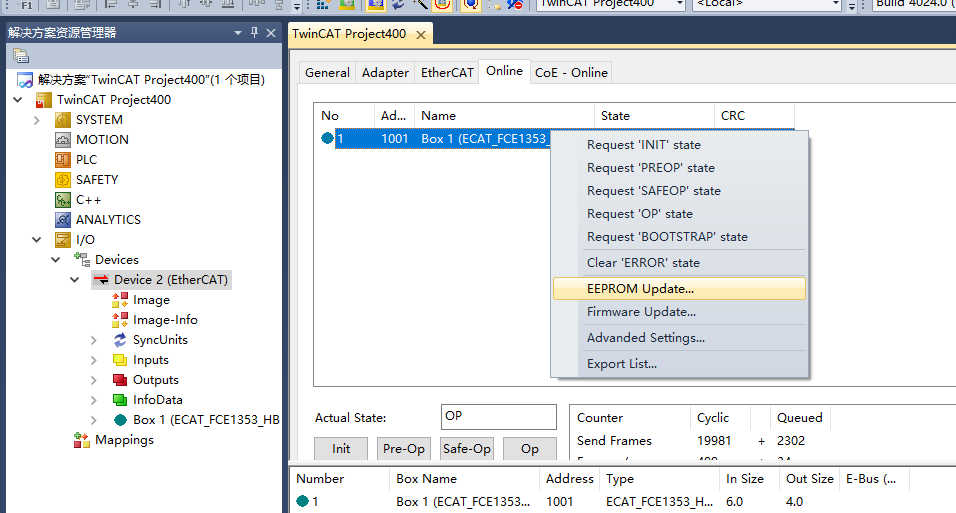
Task: Expand the InfoData node
Action: click(93, 400)
